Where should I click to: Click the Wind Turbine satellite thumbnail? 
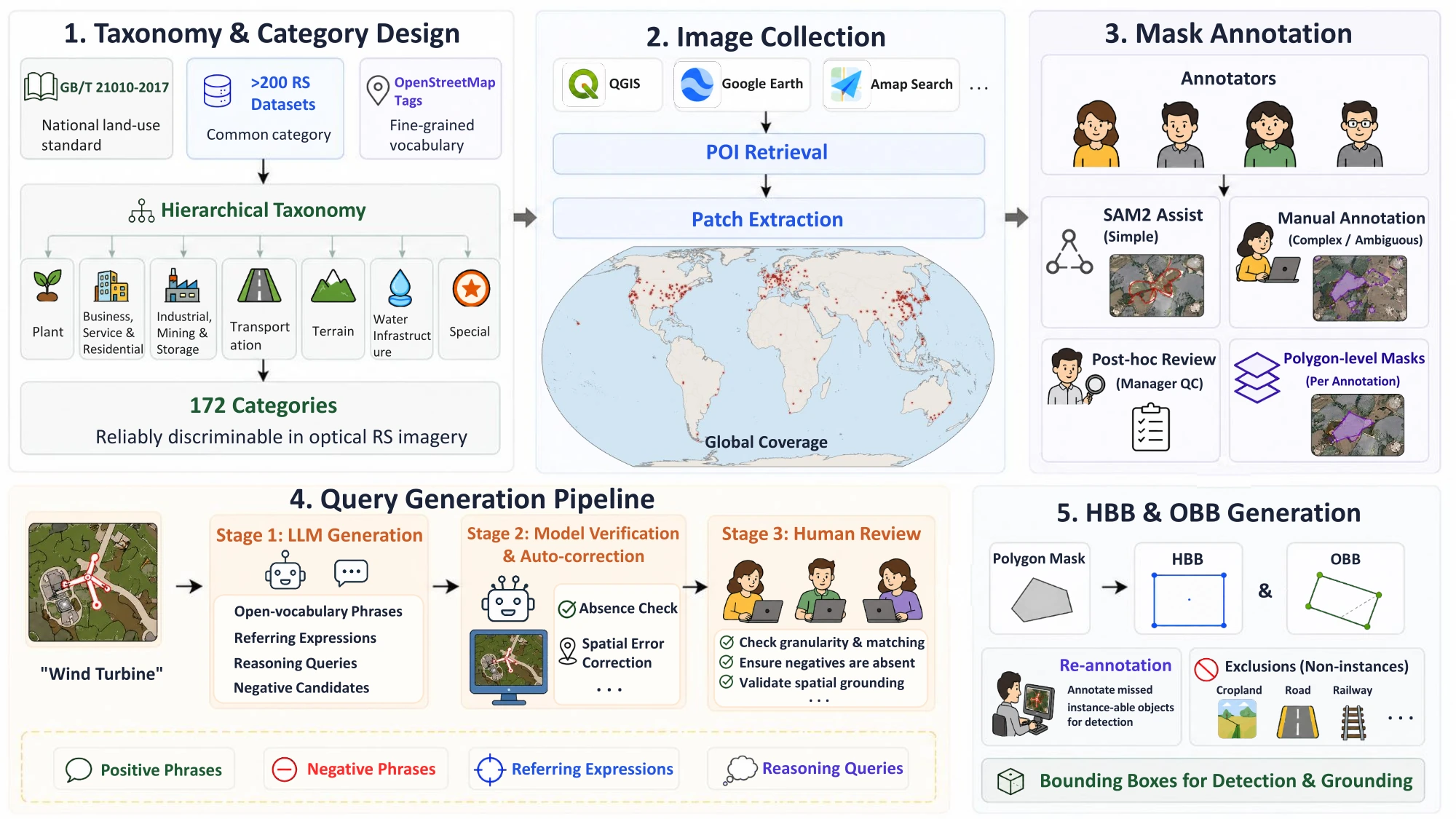click(93, 582)
